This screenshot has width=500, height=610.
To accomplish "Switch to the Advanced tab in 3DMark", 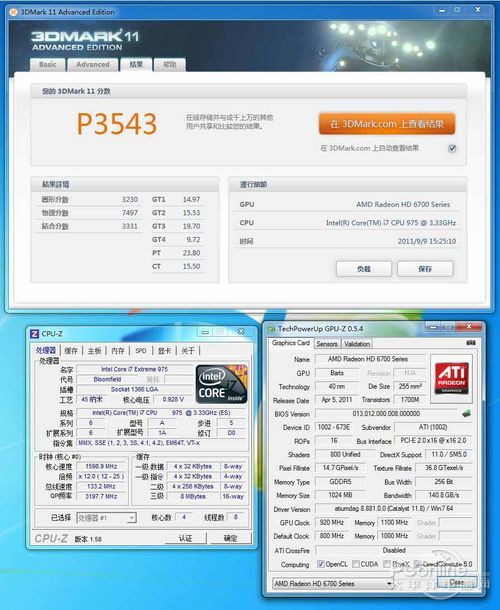I will (x=93, y=65).
